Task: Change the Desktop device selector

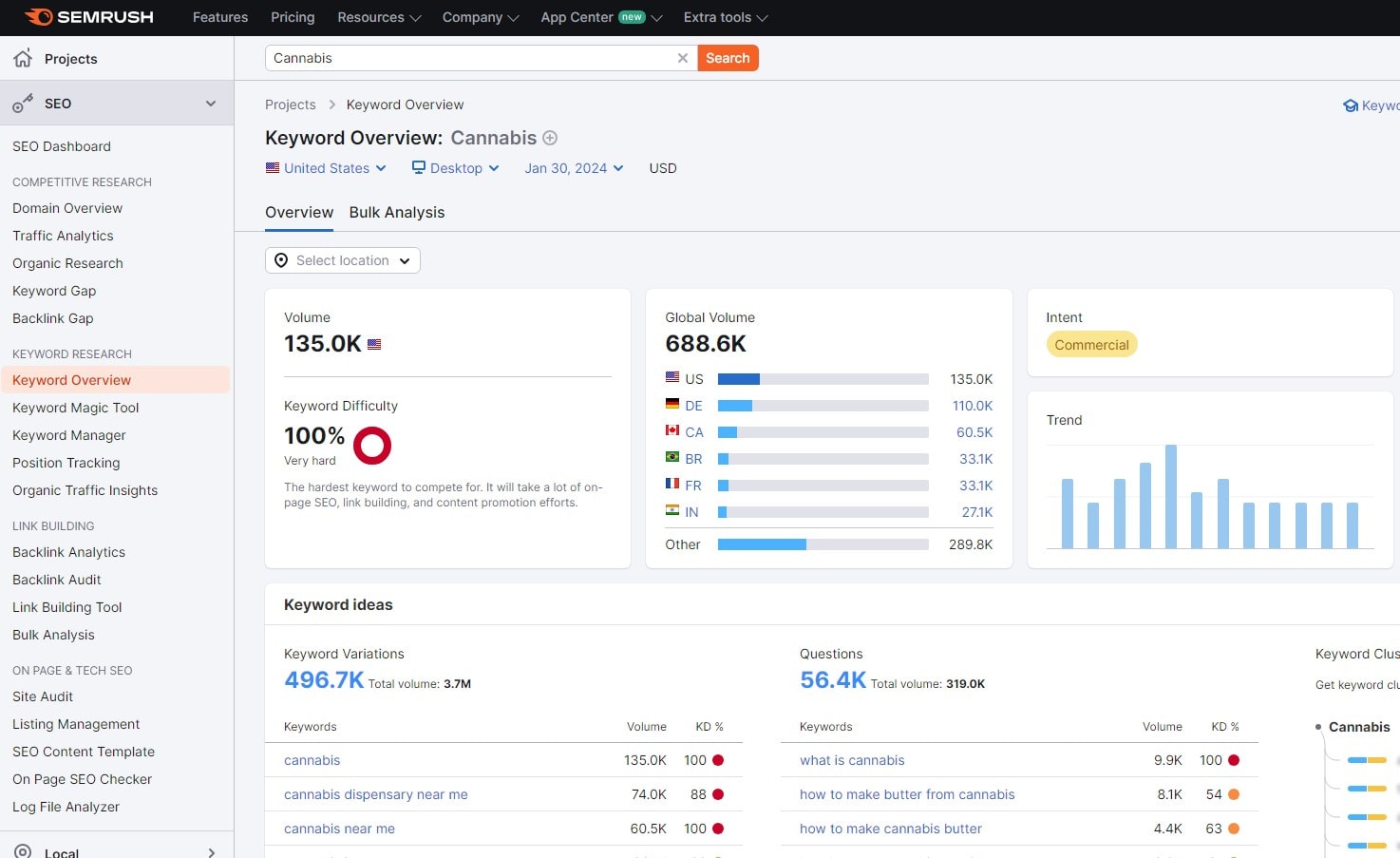Action: pyautogui.click(x=455, y=168)
